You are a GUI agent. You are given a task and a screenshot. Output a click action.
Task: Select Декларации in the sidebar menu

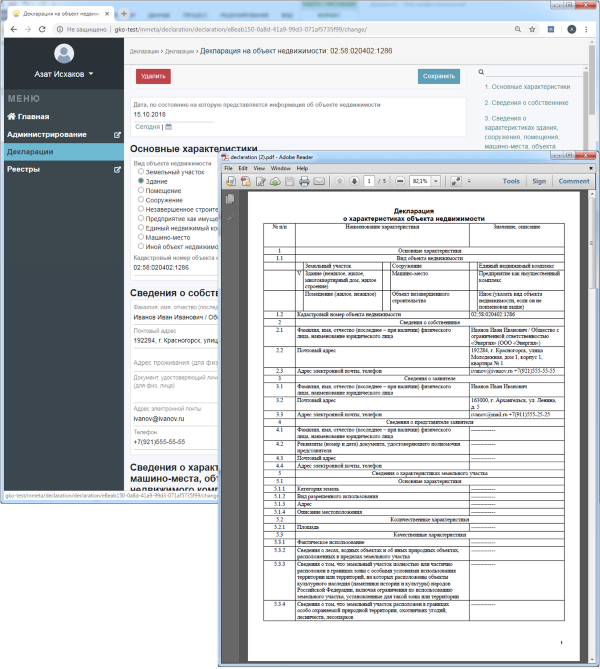click(64, 152)
